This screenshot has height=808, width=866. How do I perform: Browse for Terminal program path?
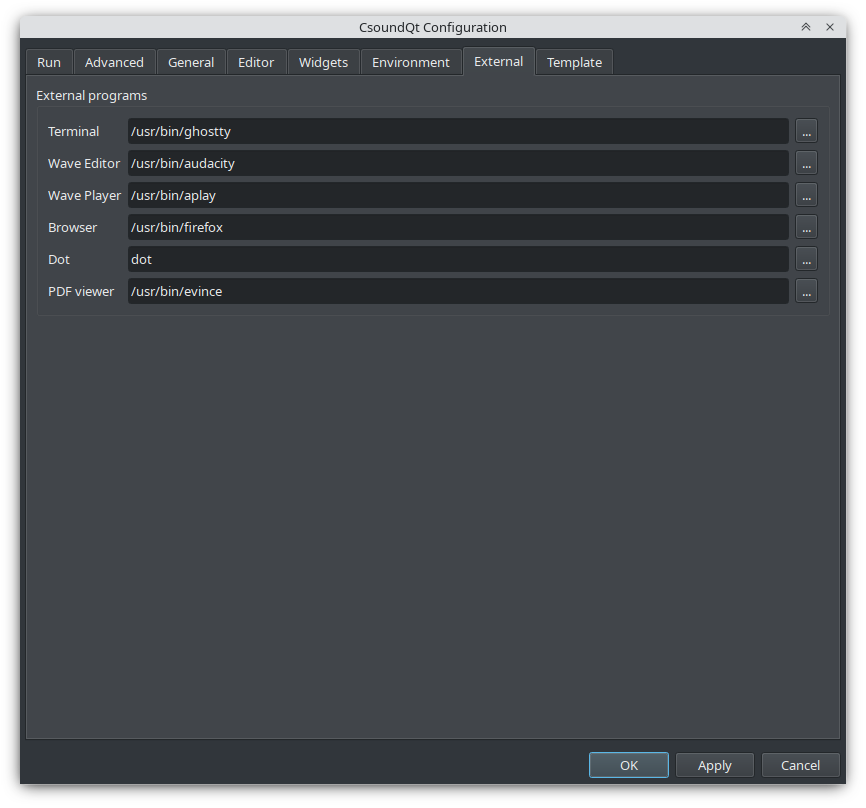click(806, 131)
